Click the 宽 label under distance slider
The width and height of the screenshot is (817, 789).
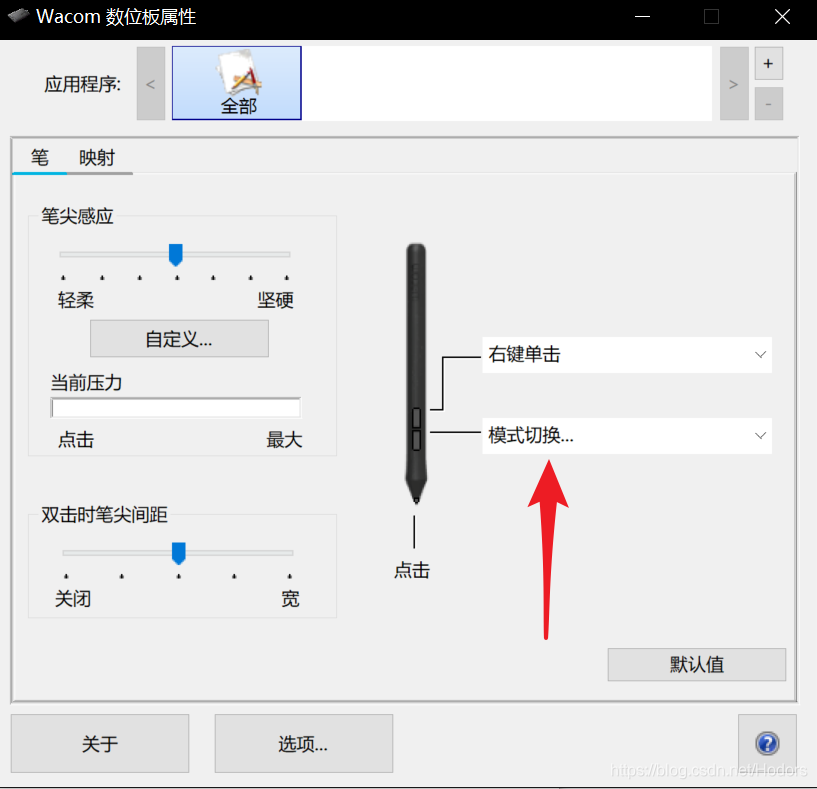290,599
